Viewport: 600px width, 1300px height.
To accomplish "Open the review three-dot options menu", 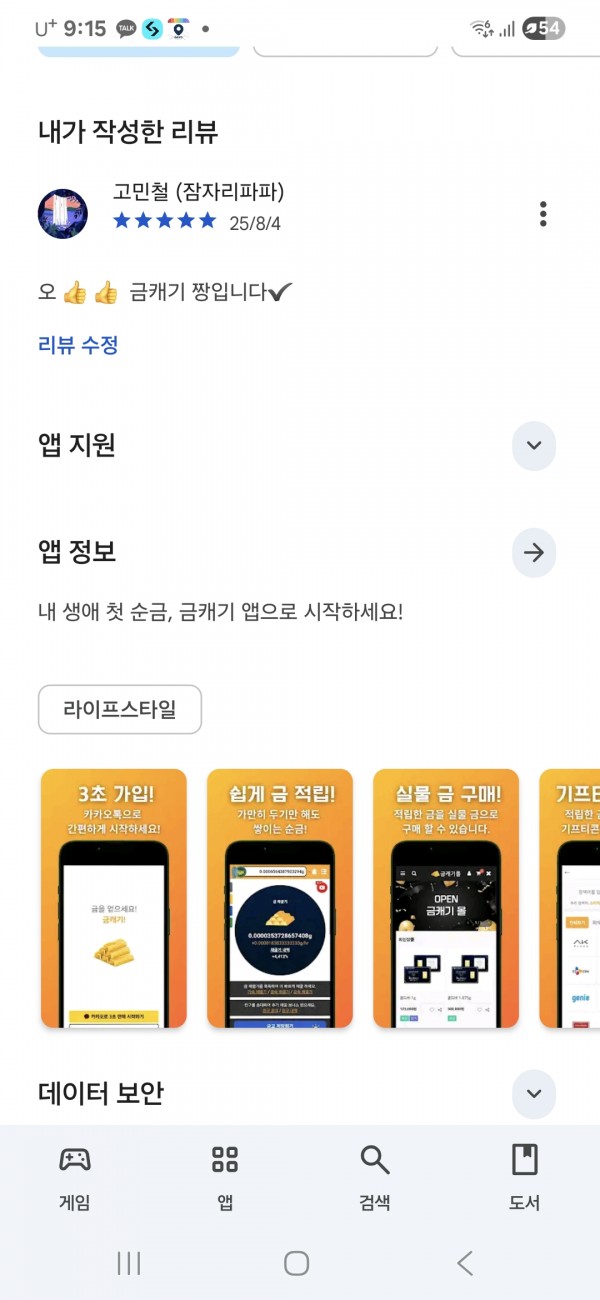I will pos(543,214).
